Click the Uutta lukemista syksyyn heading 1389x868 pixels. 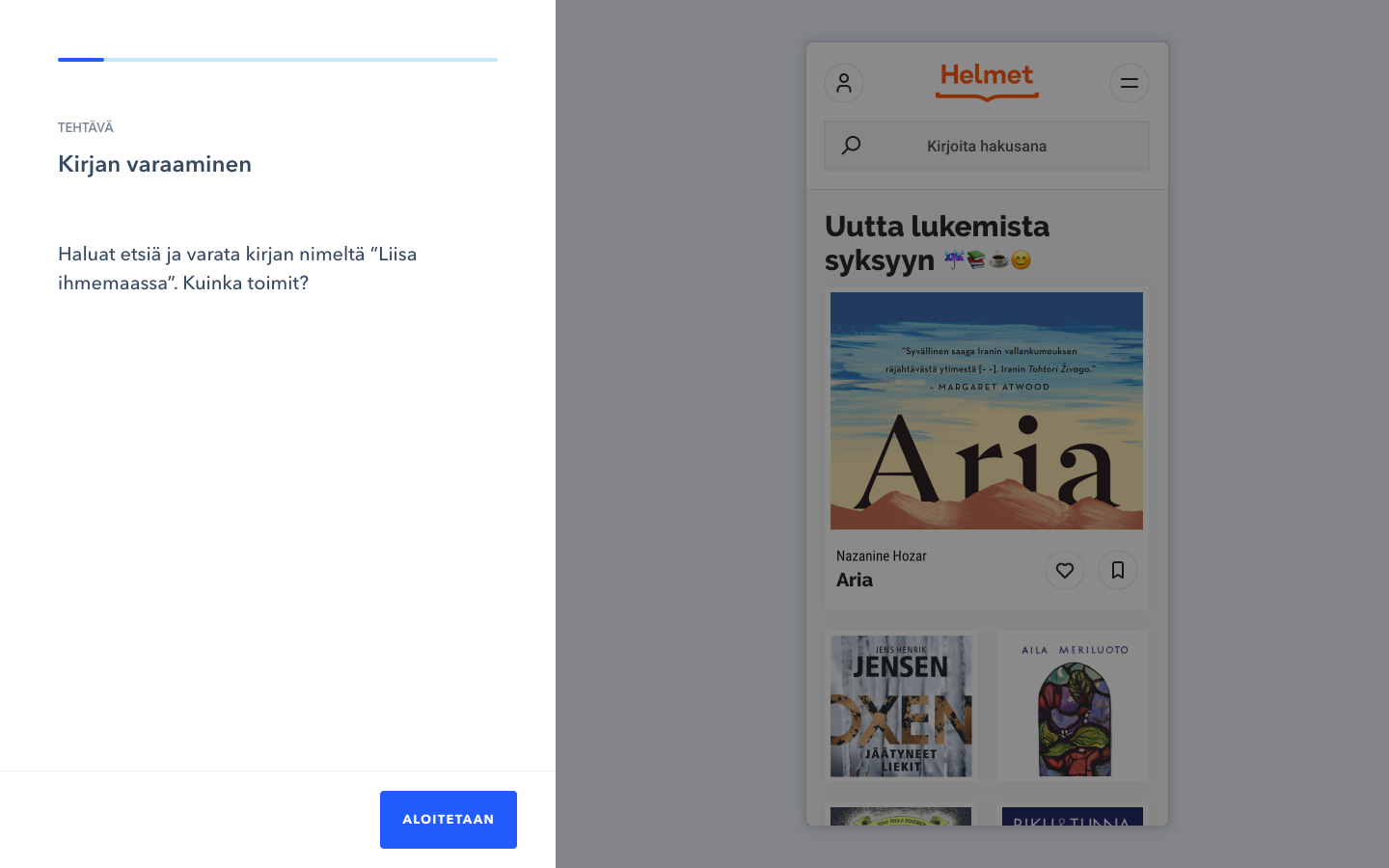point(938,243)
